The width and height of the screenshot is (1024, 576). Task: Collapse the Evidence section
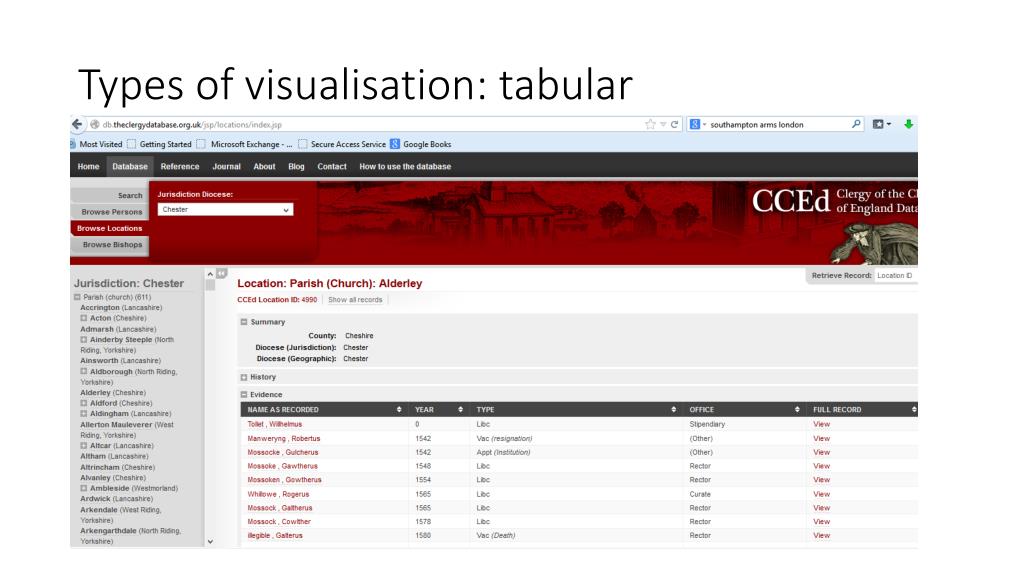(244, 394)
